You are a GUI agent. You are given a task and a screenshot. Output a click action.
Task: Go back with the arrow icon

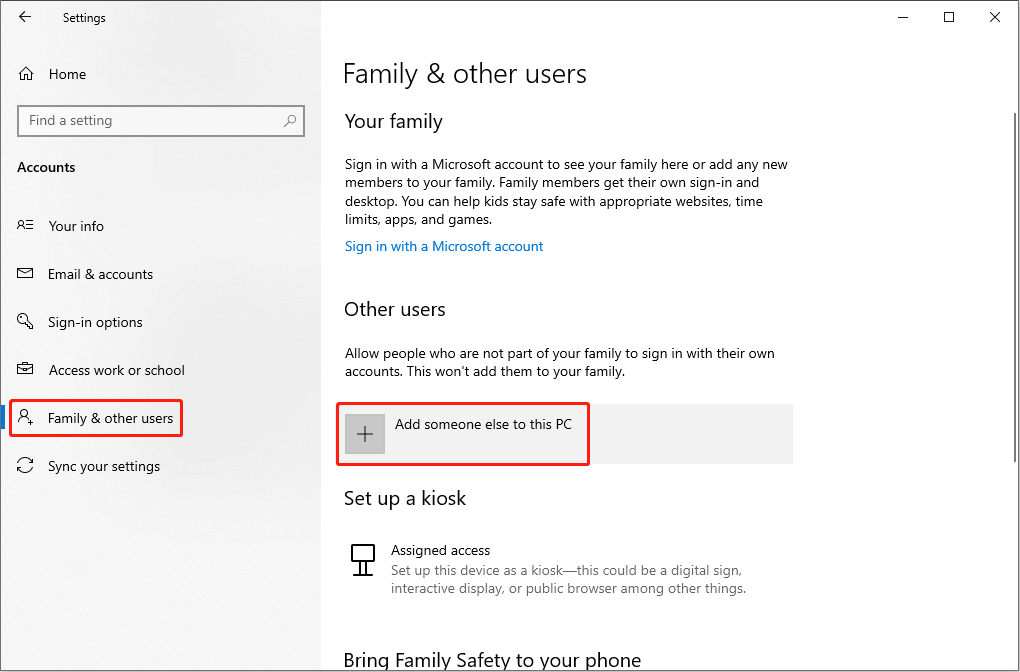click(x=25, y=18)
